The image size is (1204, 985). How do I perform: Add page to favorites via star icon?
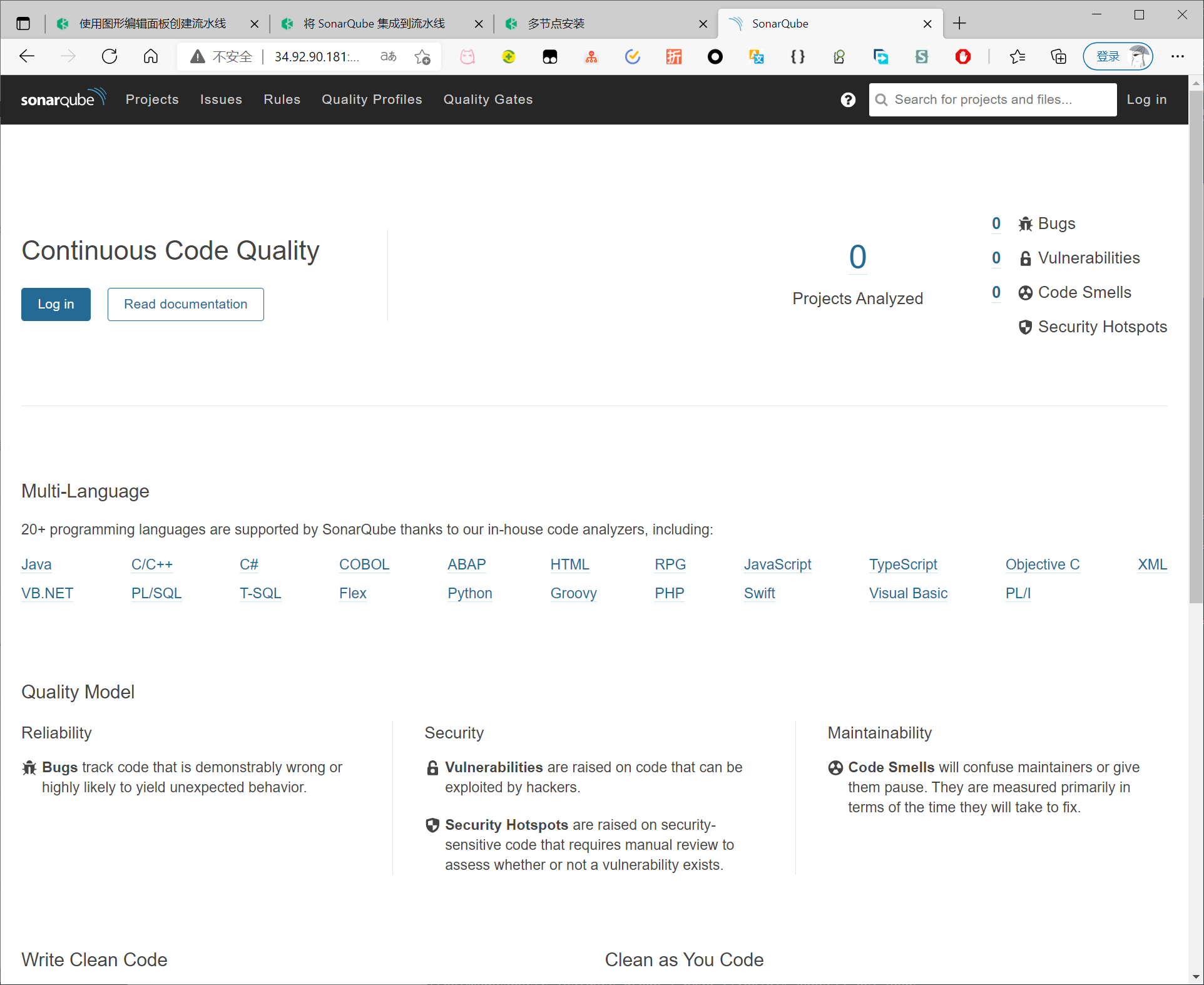pyautogui.click(x=422, y=57)
